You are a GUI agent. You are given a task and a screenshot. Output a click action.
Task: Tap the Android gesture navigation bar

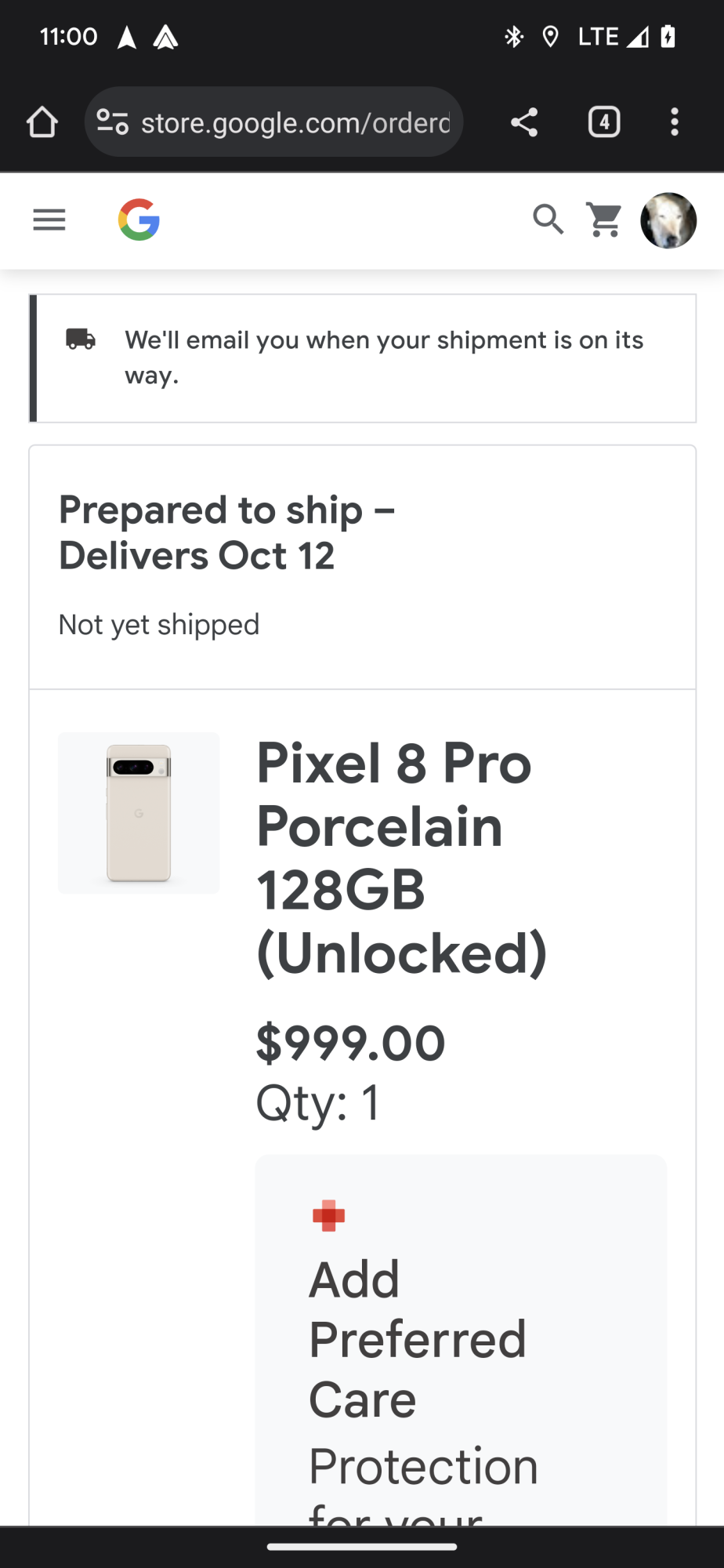point(362,1547)
